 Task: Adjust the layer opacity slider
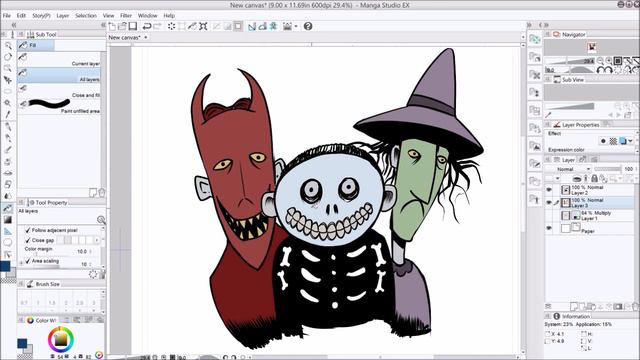(607, 169)
